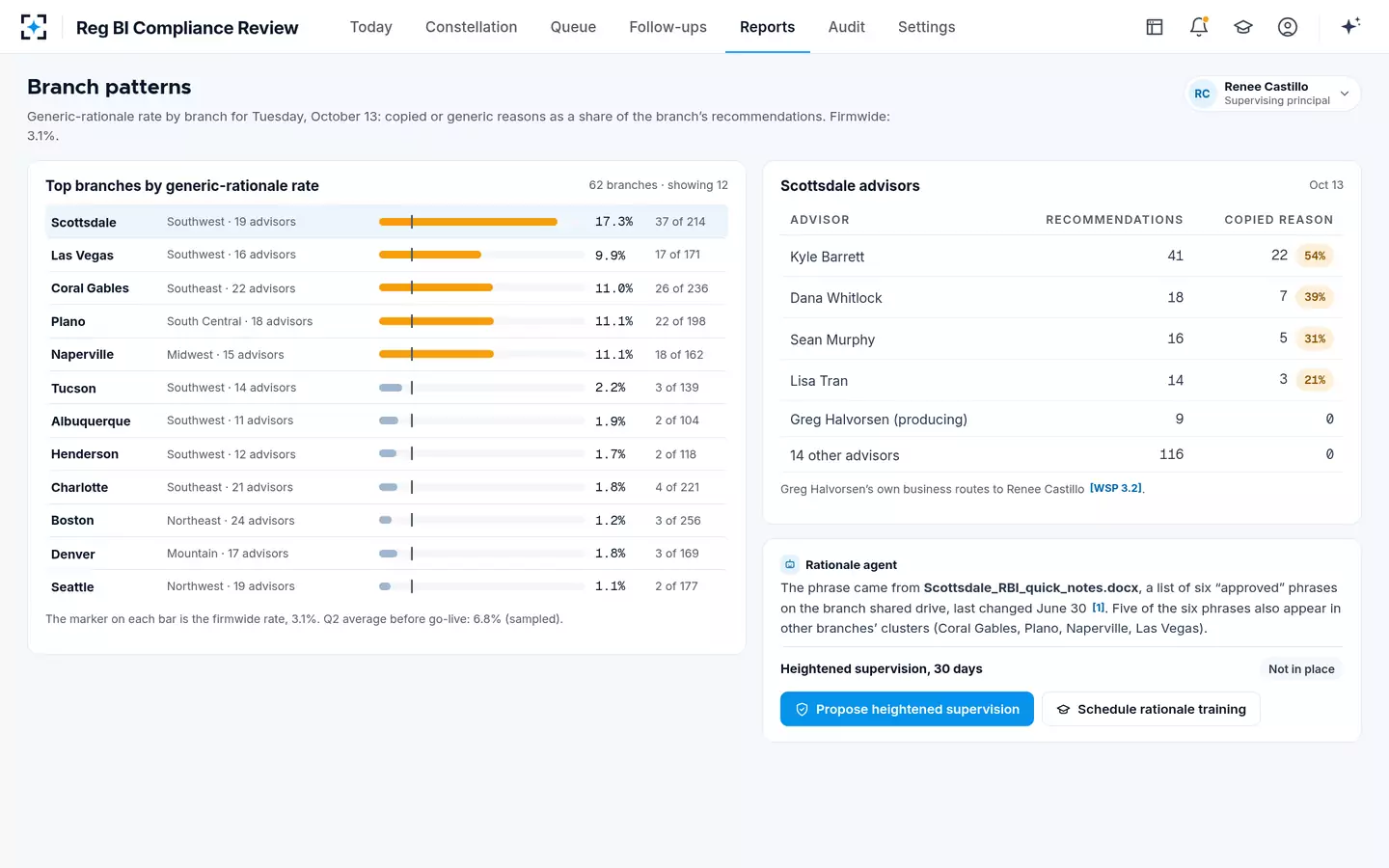Open the user account circle icon
The image size is (1389, 868).
[1288, 27]
